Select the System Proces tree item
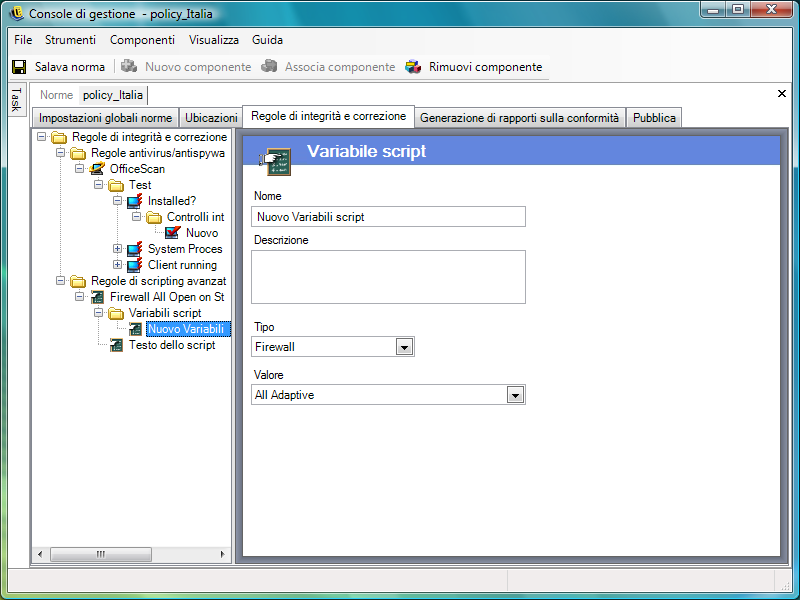800x600 pixels. tap(185, 249)
